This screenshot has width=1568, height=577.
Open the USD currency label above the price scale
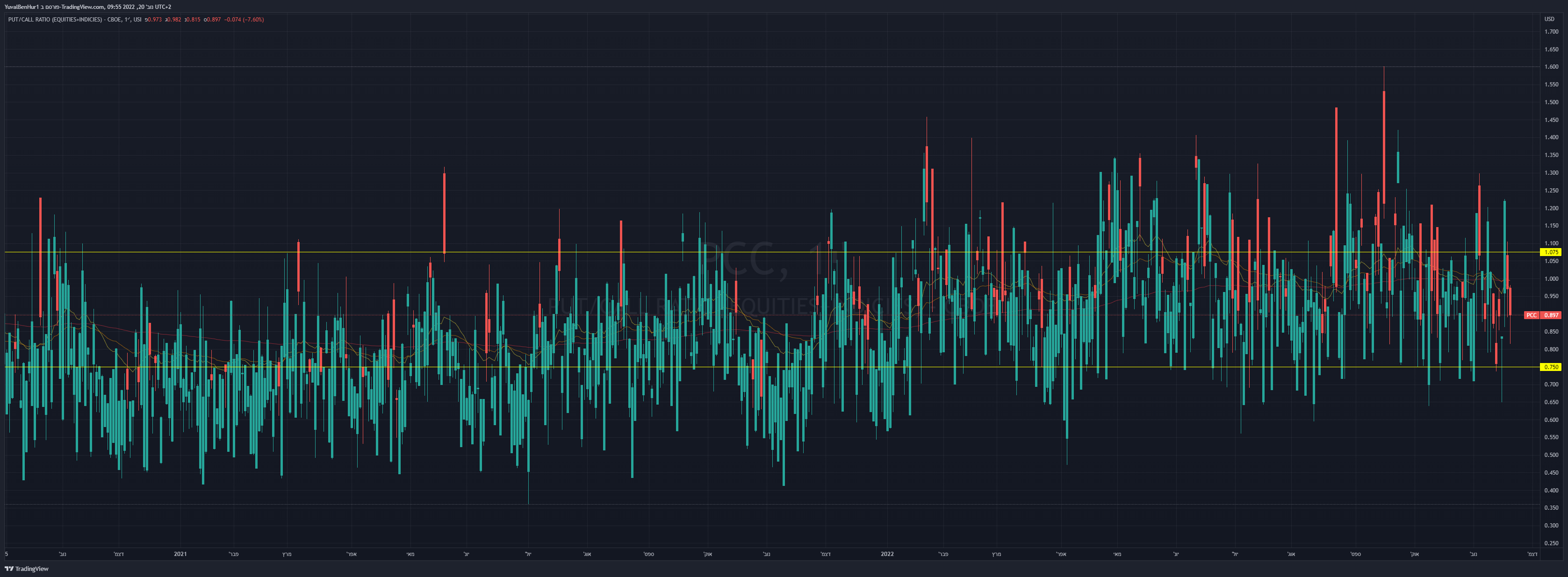coord(1549,20)
